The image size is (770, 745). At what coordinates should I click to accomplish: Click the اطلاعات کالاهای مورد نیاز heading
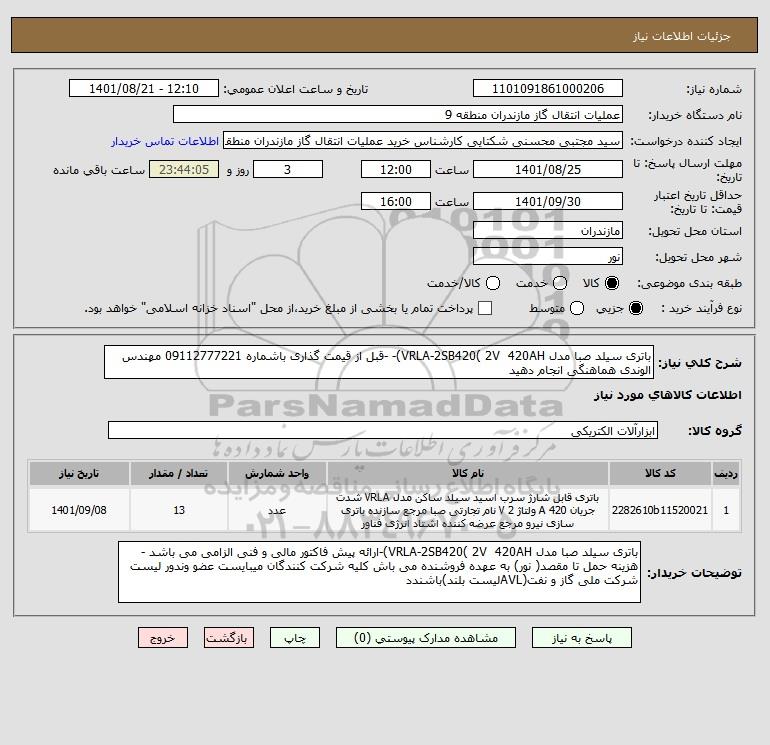pos(668,395)
